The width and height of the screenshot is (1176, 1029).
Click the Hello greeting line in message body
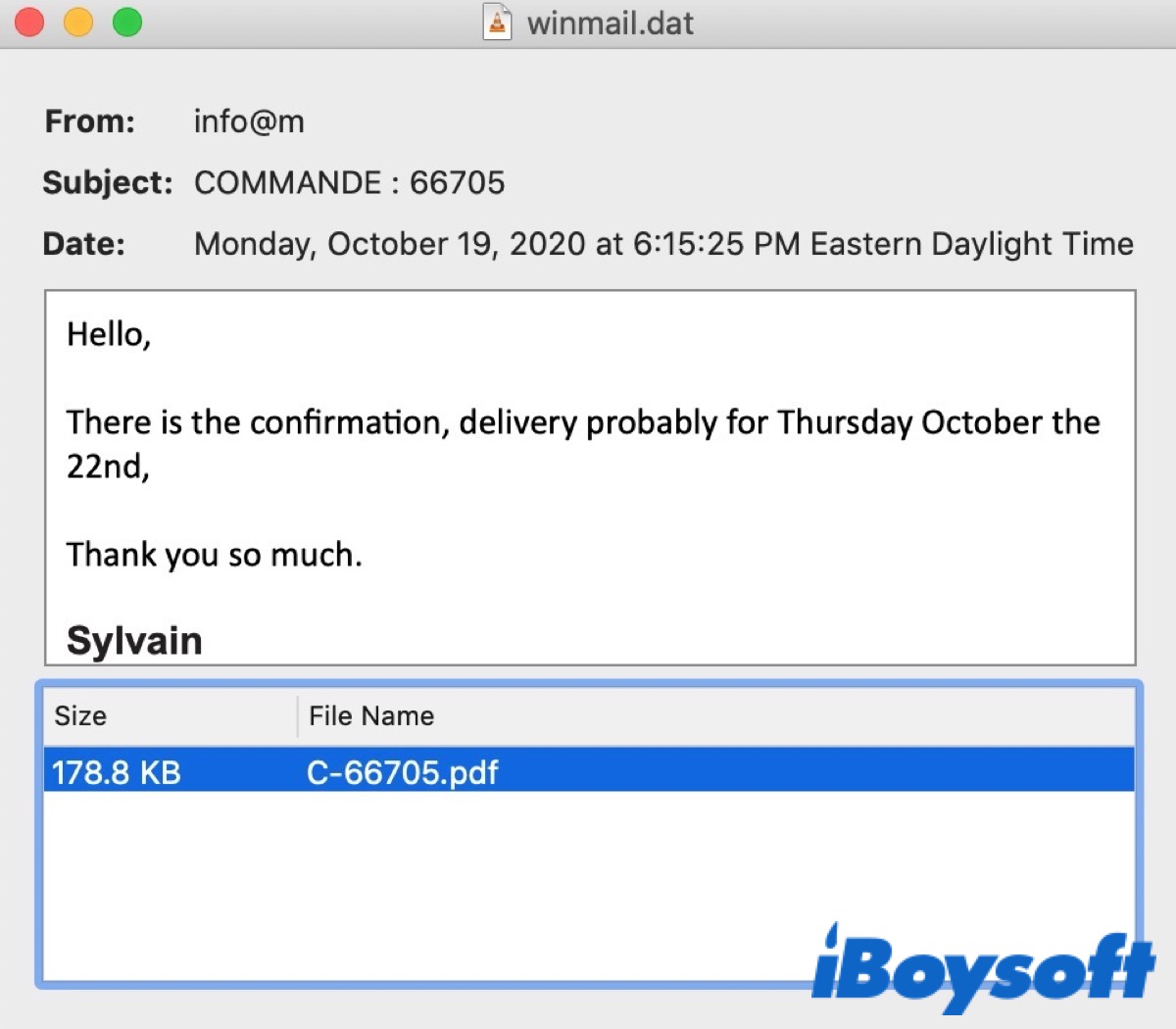click(109, 334)
